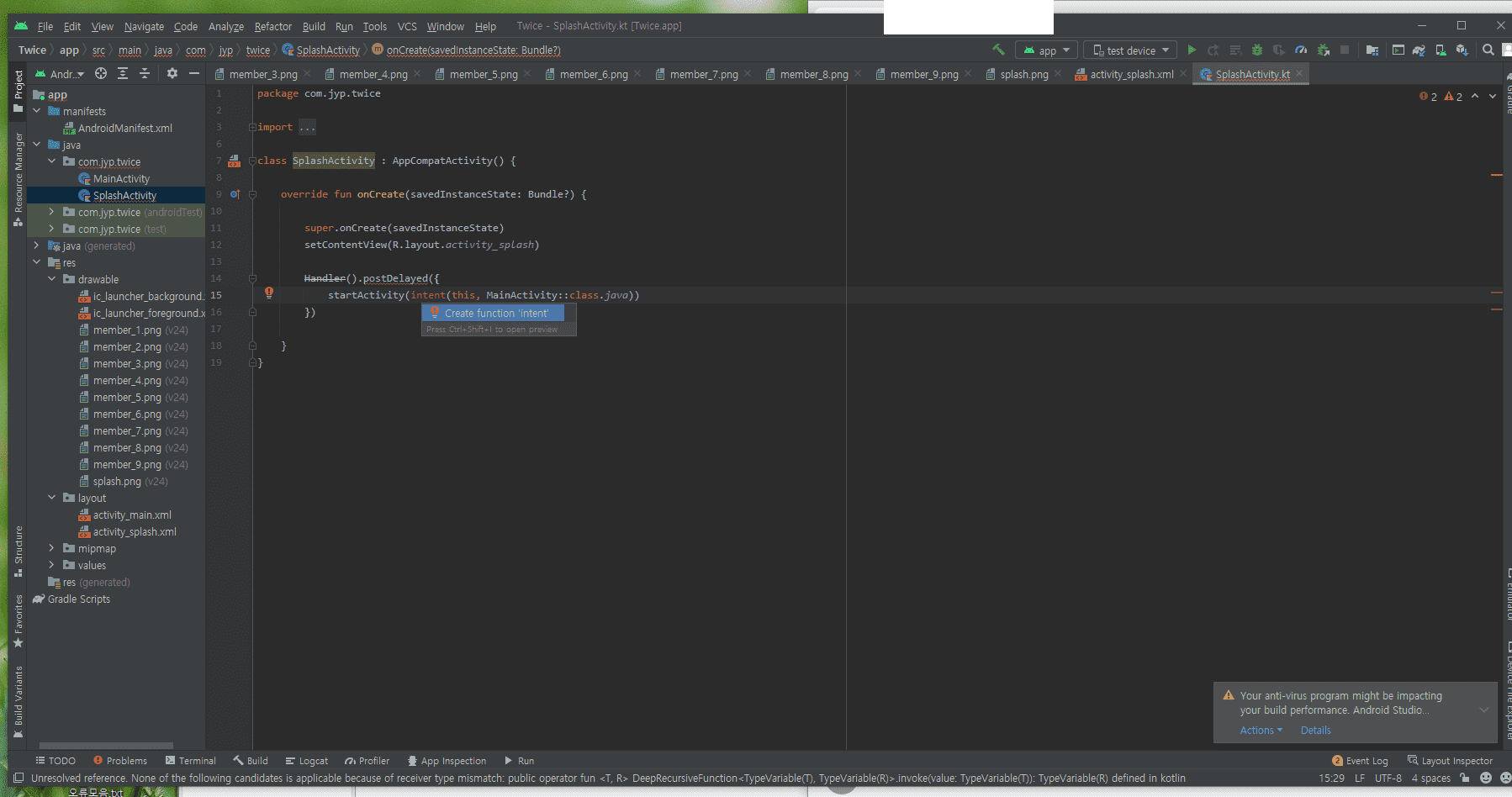Toggle the read-only lock icon in status bar
1512x797 pixels.
pos(1465,778)
